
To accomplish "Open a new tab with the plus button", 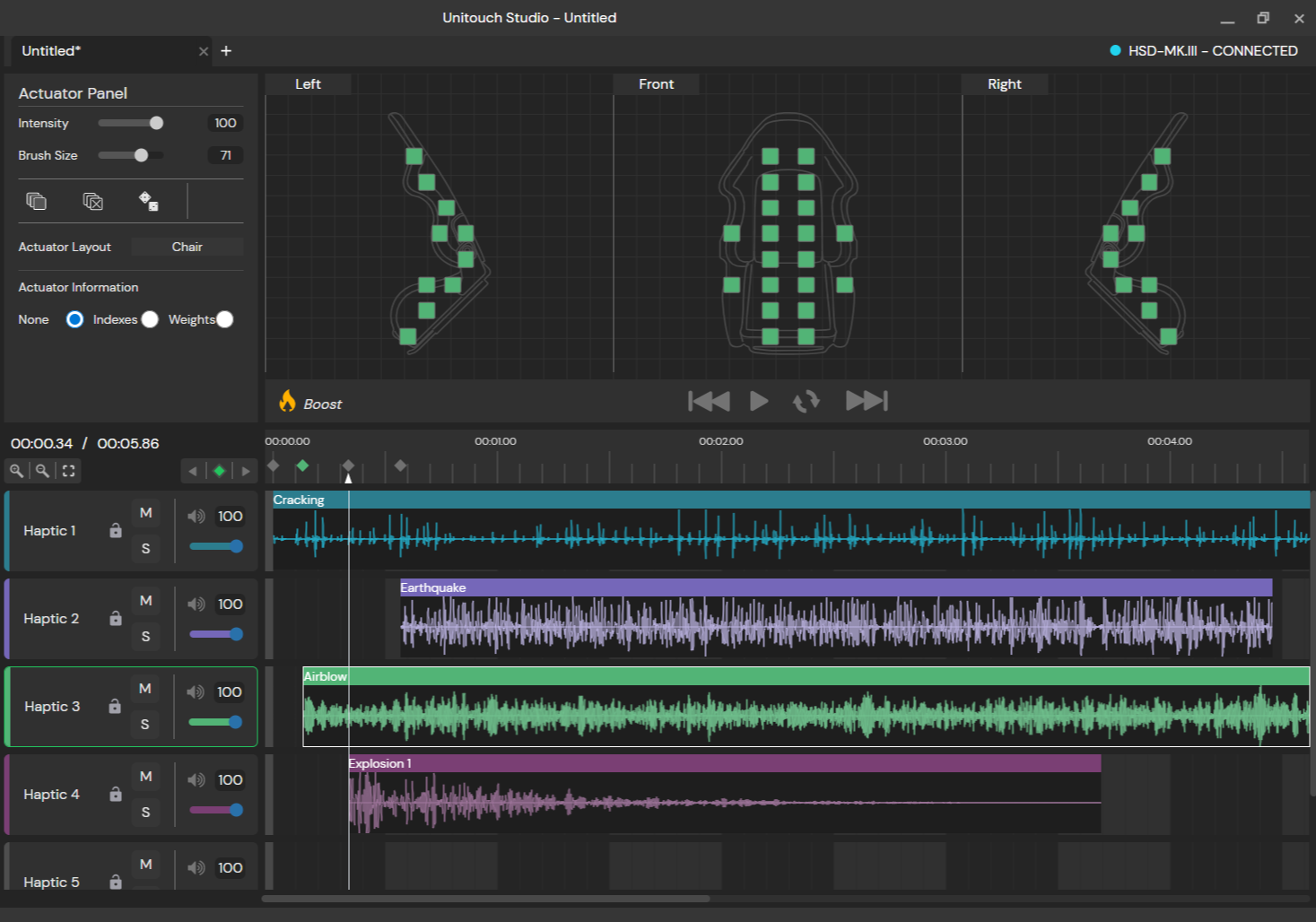I will pyautogui.click(x=226, y=51).
